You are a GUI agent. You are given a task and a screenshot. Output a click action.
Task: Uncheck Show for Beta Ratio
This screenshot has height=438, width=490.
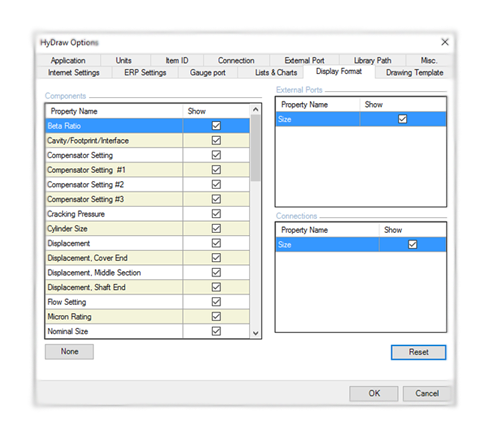tap(216, 126)
